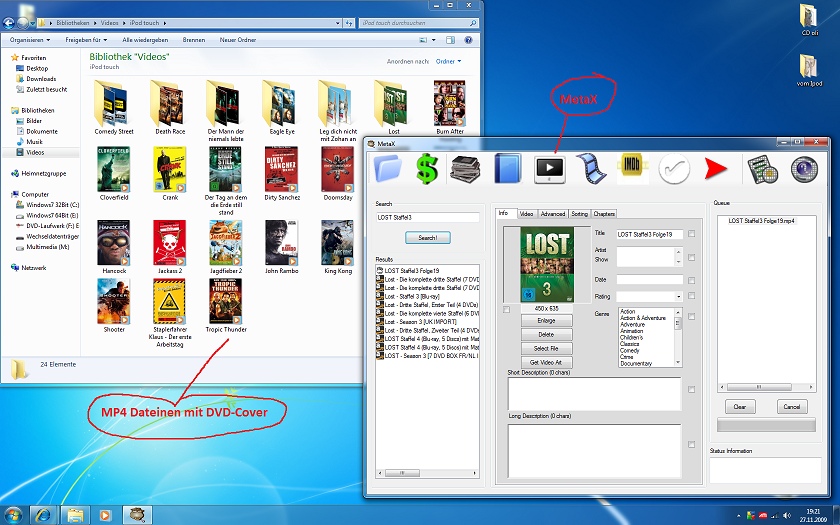The height and width of the screenshot is (525, 840).
Task: Toggle the Date field checkbox in MetaX
Action: [692, 280]
